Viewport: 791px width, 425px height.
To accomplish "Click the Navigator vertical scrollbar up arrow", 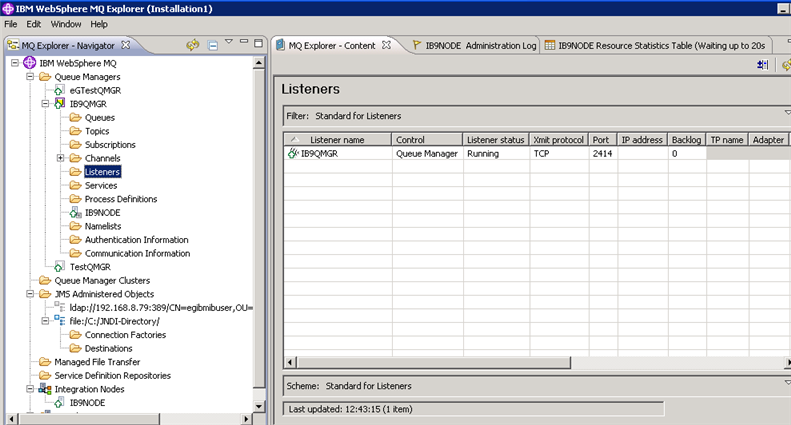I will [259, 63].
